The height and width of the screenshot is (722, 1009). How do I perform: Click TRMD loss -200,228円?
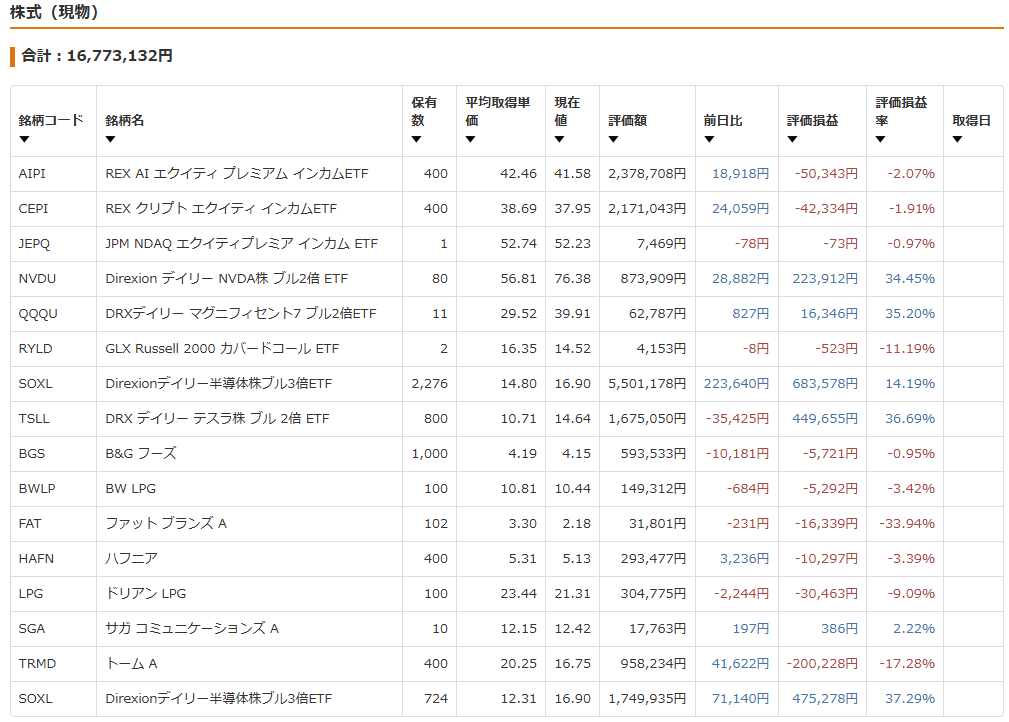tap(822, 663)
